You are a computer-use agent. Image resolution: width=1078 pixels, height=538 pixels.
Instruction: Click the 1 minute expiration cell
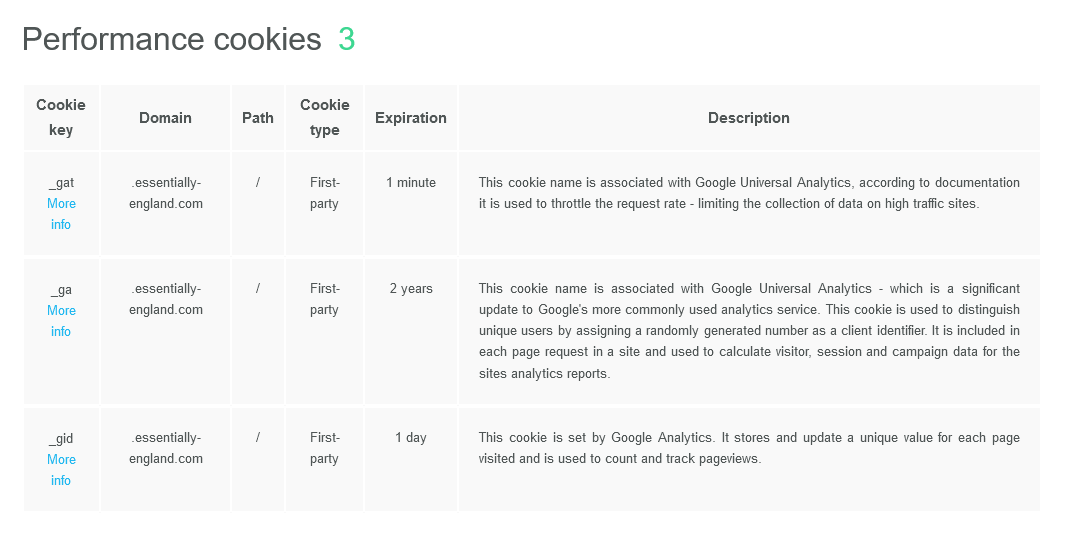pos(411,183)
